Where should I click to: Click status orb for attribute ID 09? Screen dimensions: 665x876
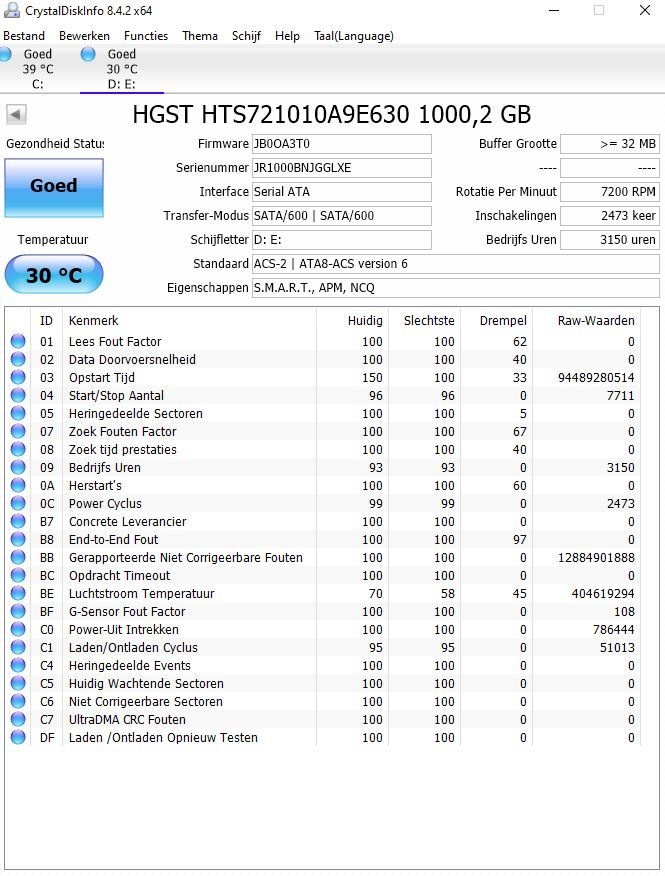click(18, 467)
